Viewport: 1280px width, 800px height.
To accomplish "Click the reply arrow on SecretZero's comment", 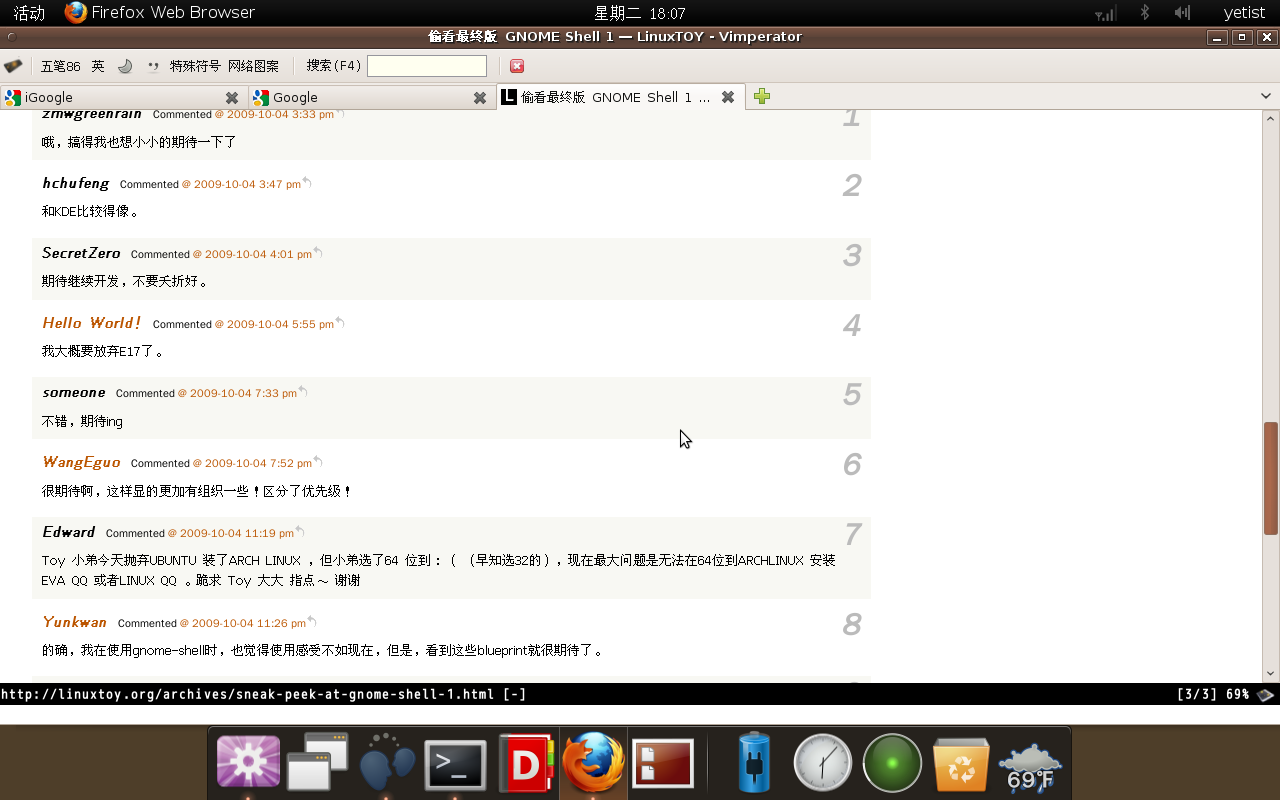I will point(318,253).
